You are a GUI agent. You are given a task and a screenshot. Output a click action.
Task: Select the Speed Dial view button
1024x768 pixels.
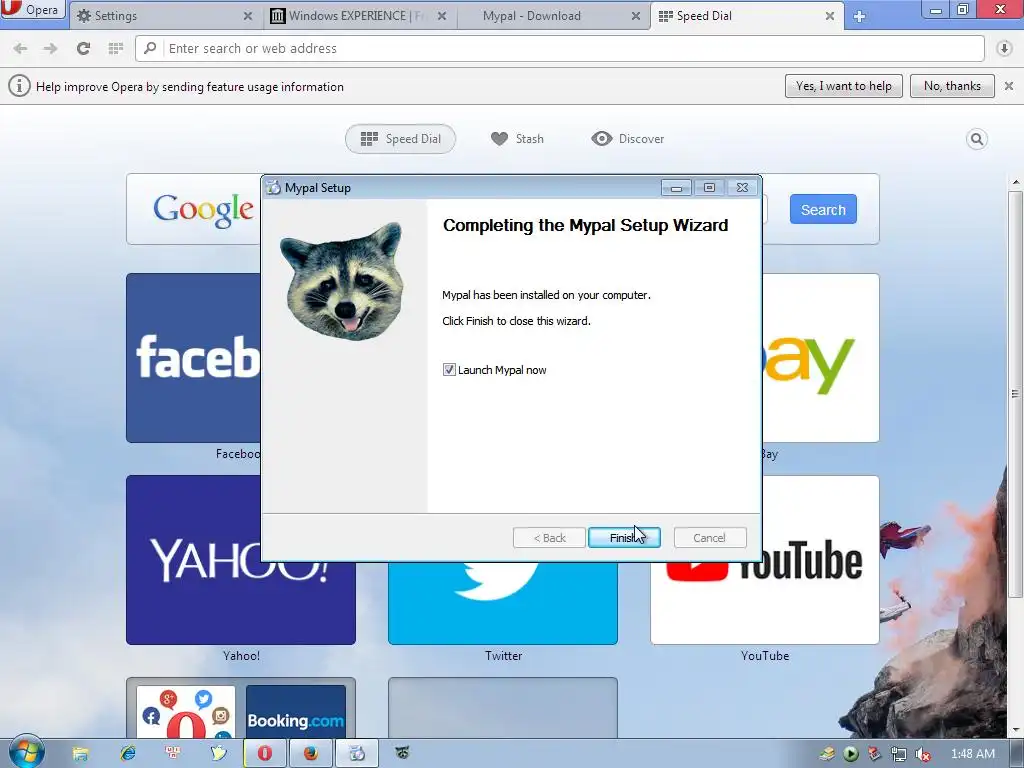click(400, 138)
